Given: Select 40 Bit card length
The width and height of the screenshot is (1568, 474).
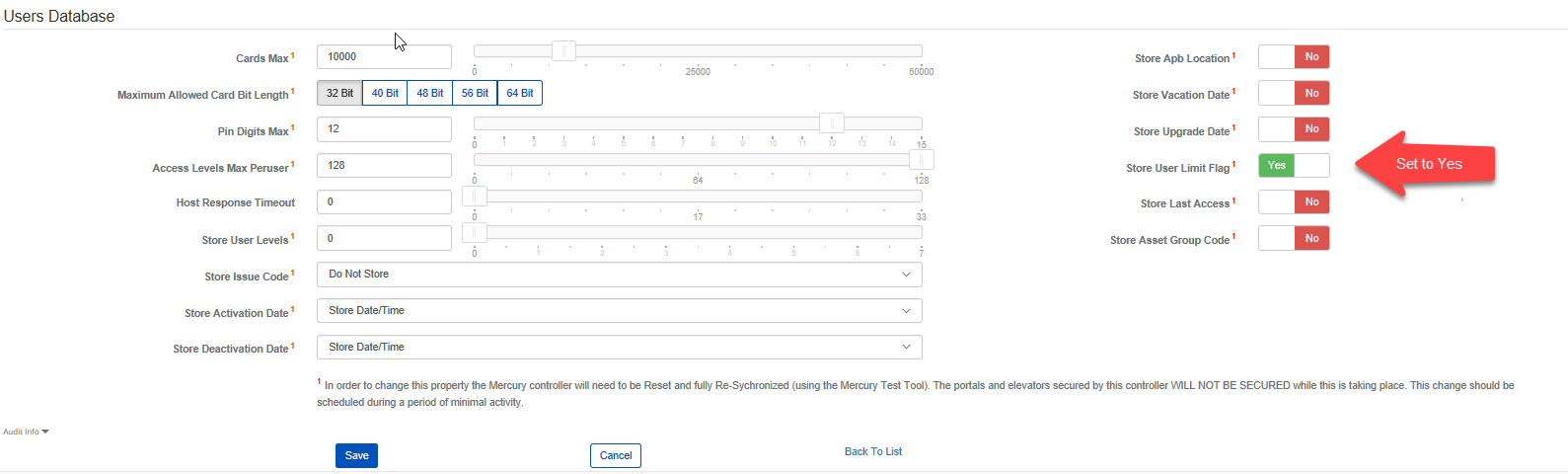Looking at the screenshot, I should point(385,93).
